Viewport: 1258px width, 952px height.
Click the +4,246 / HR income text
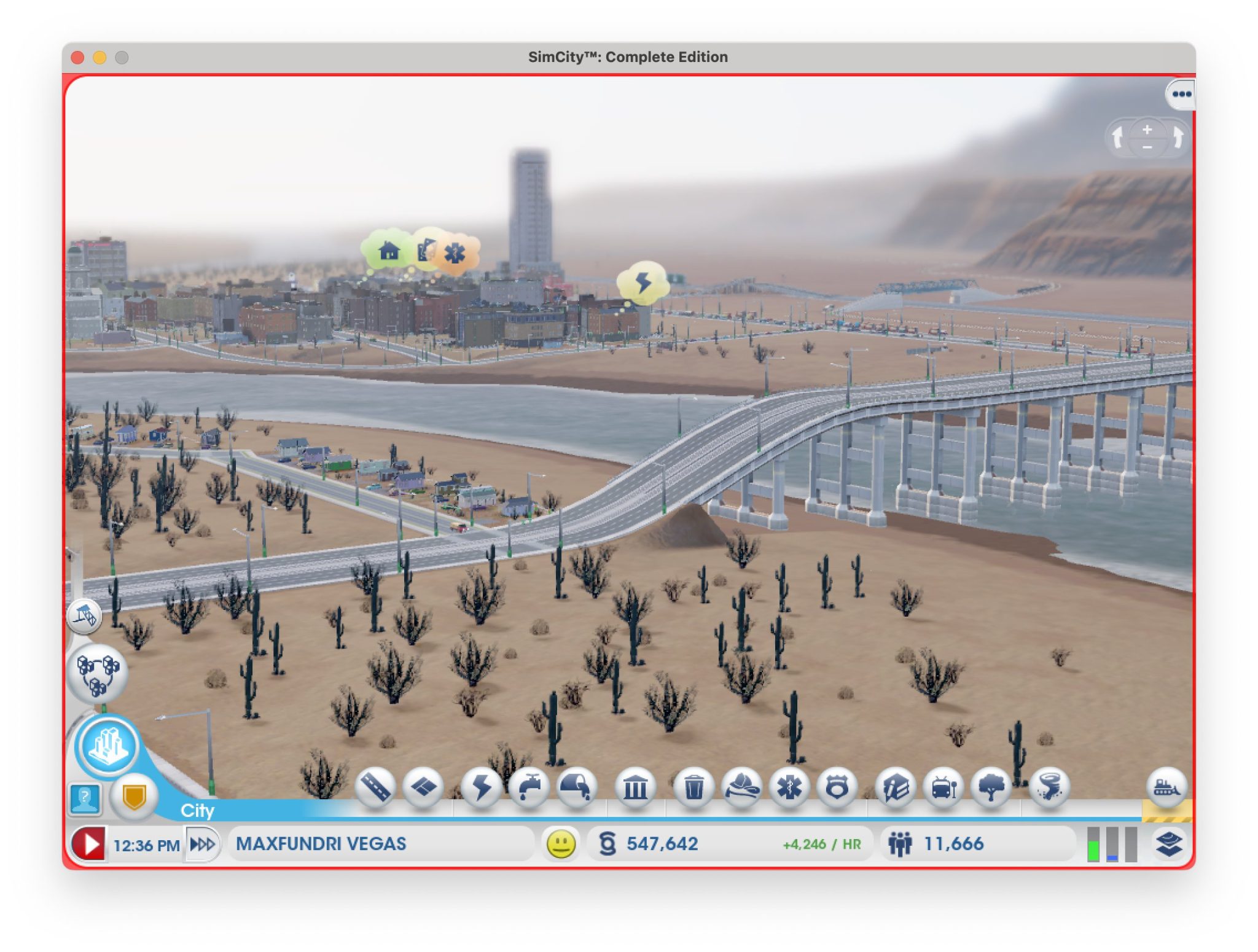coord(821,845)
